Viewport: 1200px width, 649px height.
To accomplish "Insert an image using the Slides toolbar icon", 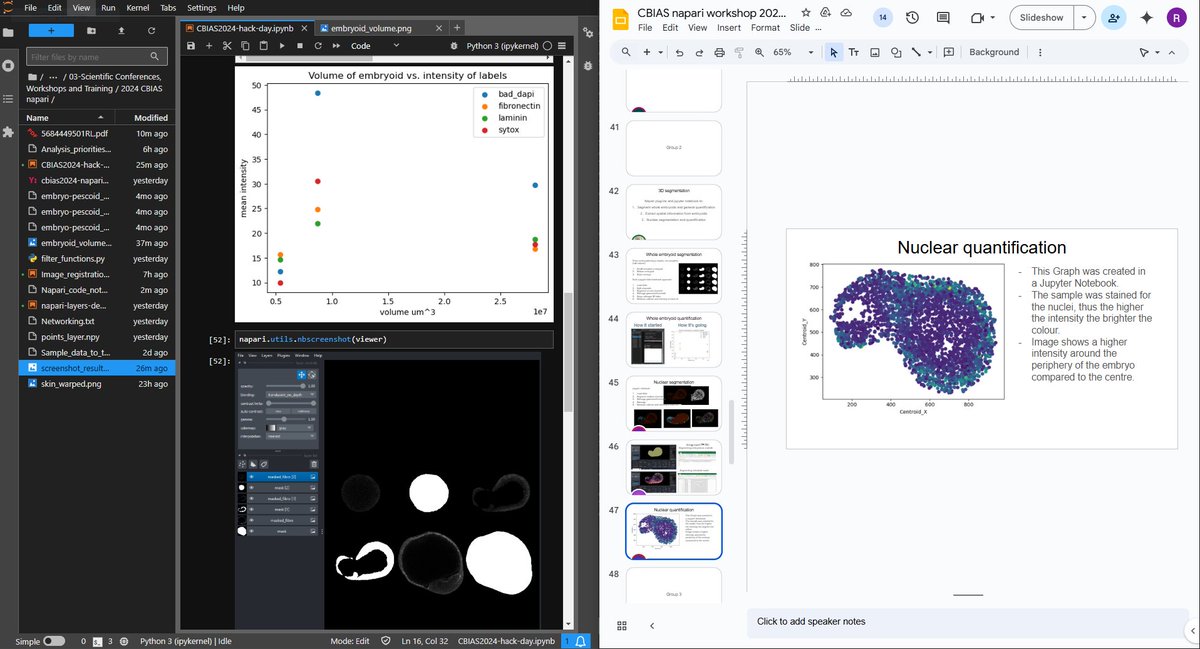I will tap(875, 52).
